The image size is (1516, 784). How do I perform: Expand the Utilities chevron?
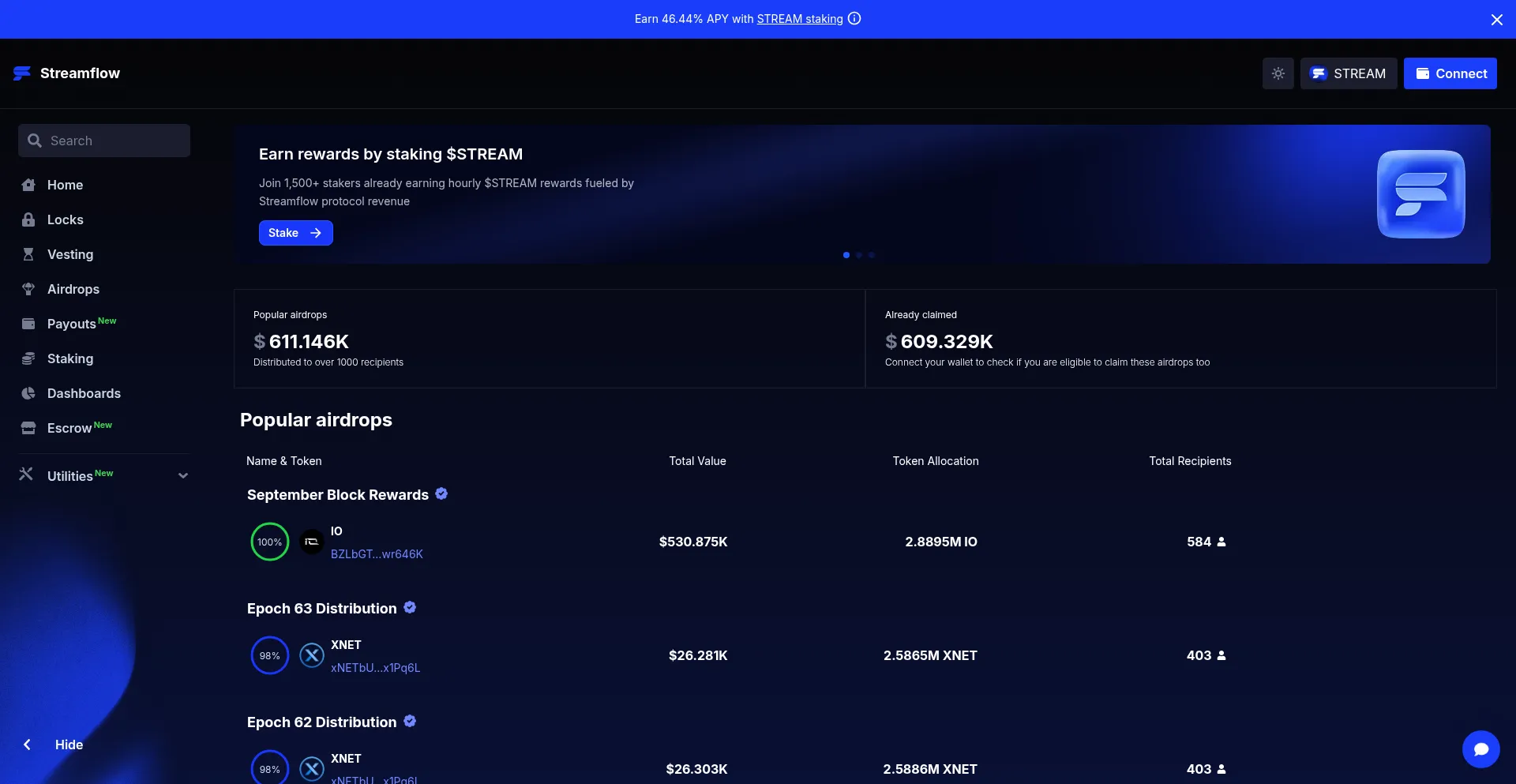(183, 476)
